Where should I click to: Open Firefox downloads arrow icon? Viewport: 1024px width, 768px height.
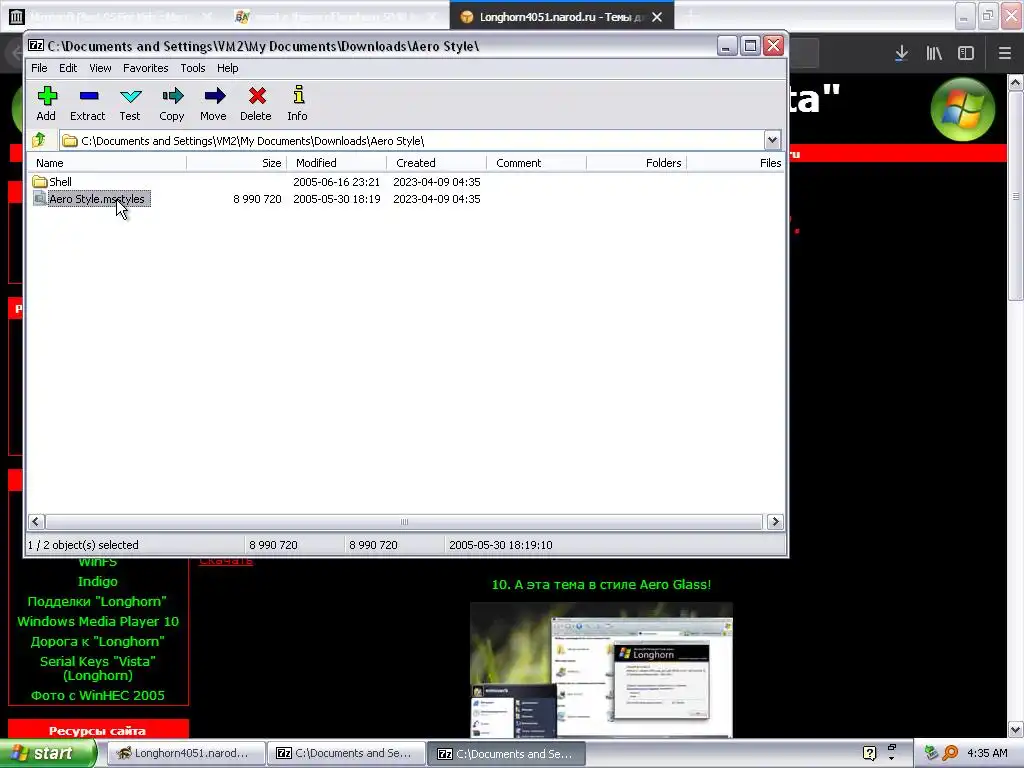[901, 53]
